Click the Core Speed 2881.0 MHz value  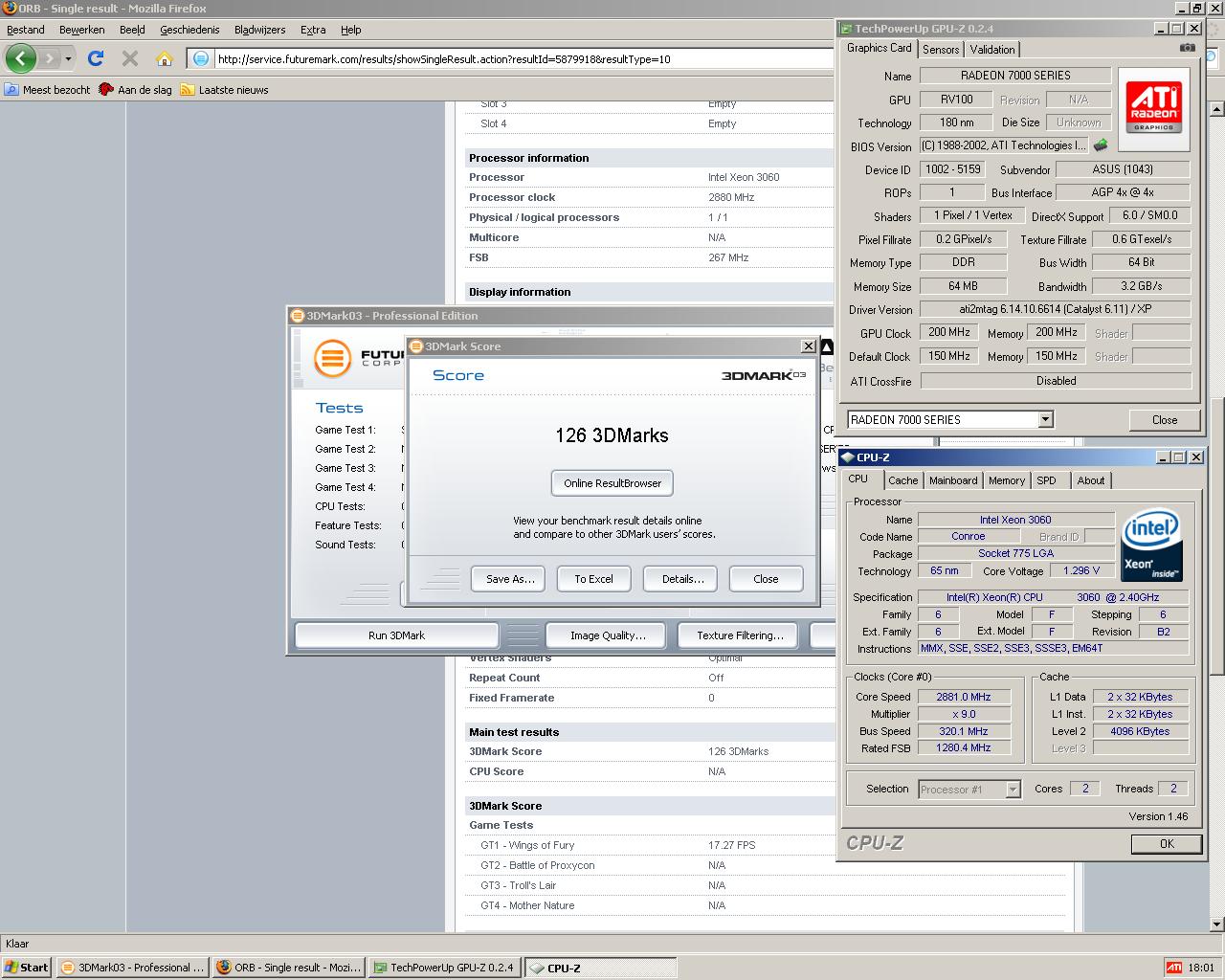coord(963,697)
